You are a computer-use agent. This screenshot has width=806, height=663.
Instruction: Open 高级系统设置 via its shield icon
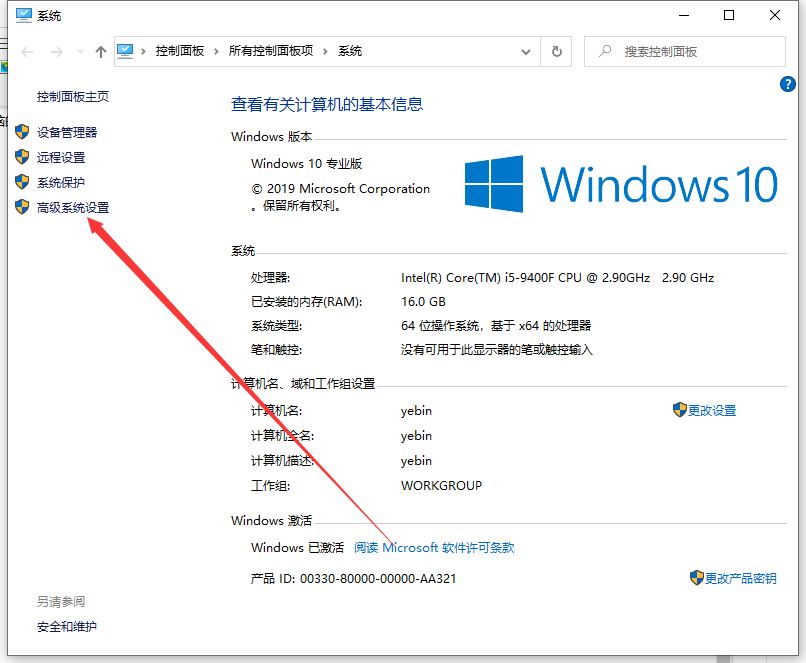[23, 207]
